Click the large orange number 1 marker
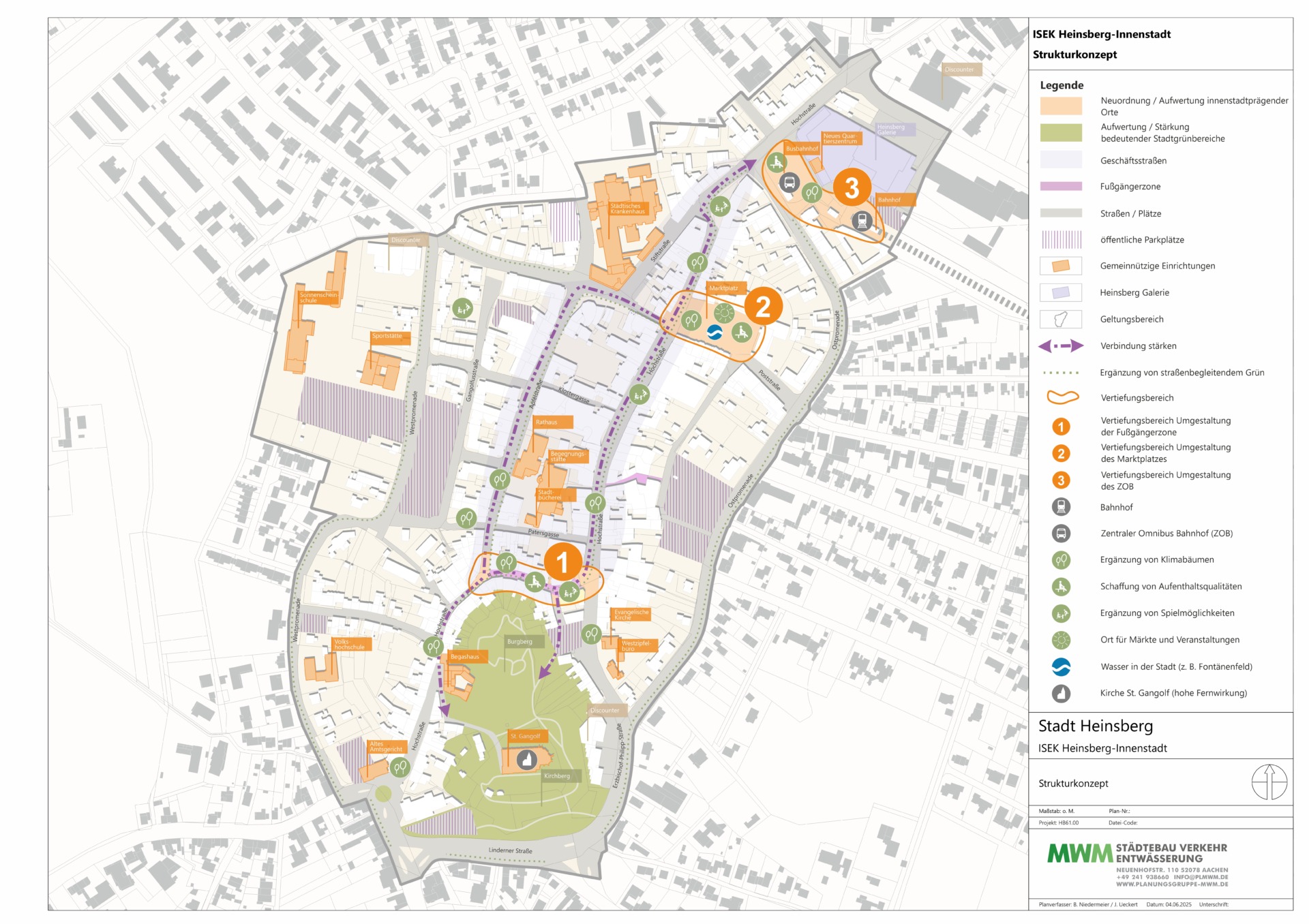Screen dimensions: 1309x924 [562, 562]
